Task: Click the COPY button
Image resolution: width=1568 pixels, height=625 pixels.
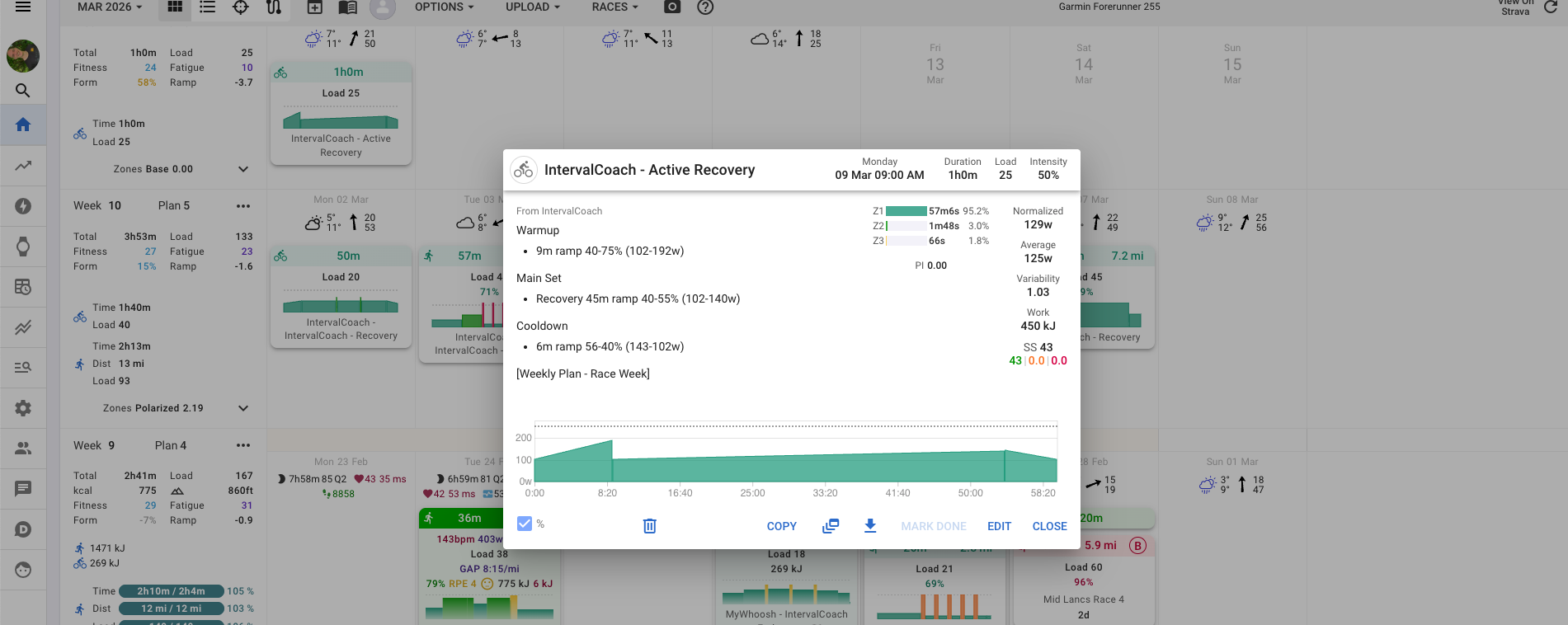Action: tap(781, 526)
